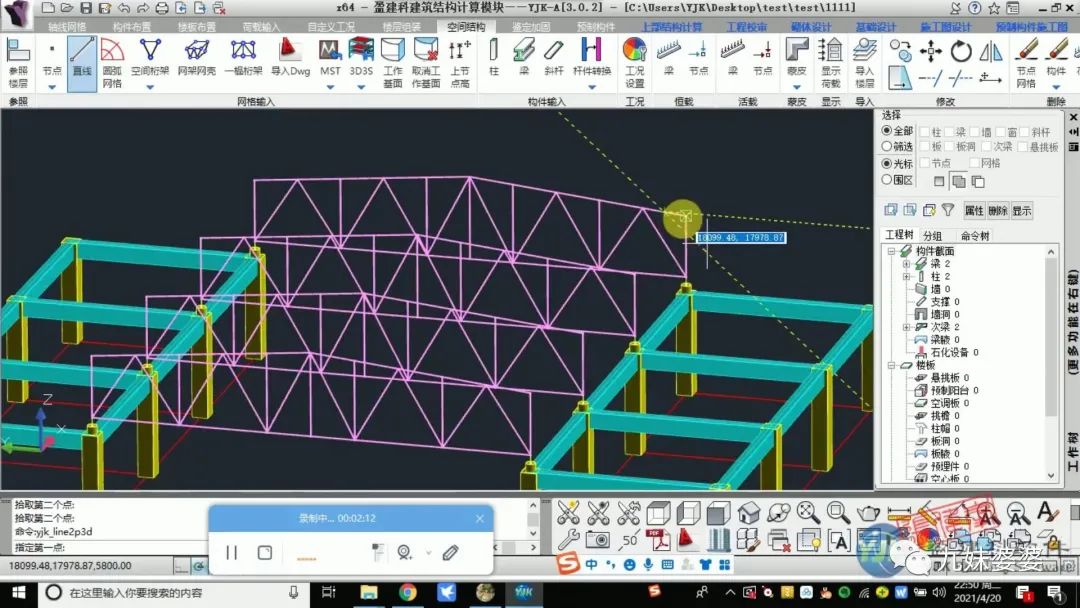
Task: Click the mirror tool in 修改 group
Action: pos(990,51)
